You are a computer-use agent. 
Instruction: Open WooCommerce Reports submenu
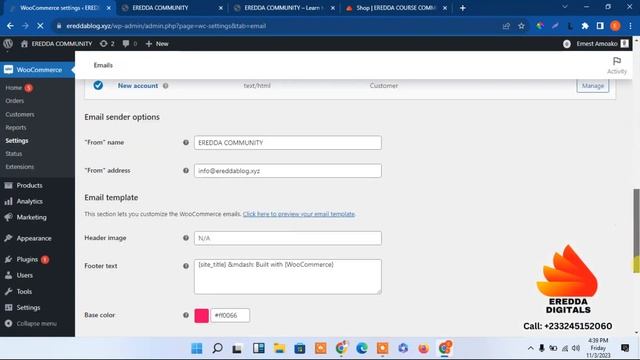pos(16,127)
